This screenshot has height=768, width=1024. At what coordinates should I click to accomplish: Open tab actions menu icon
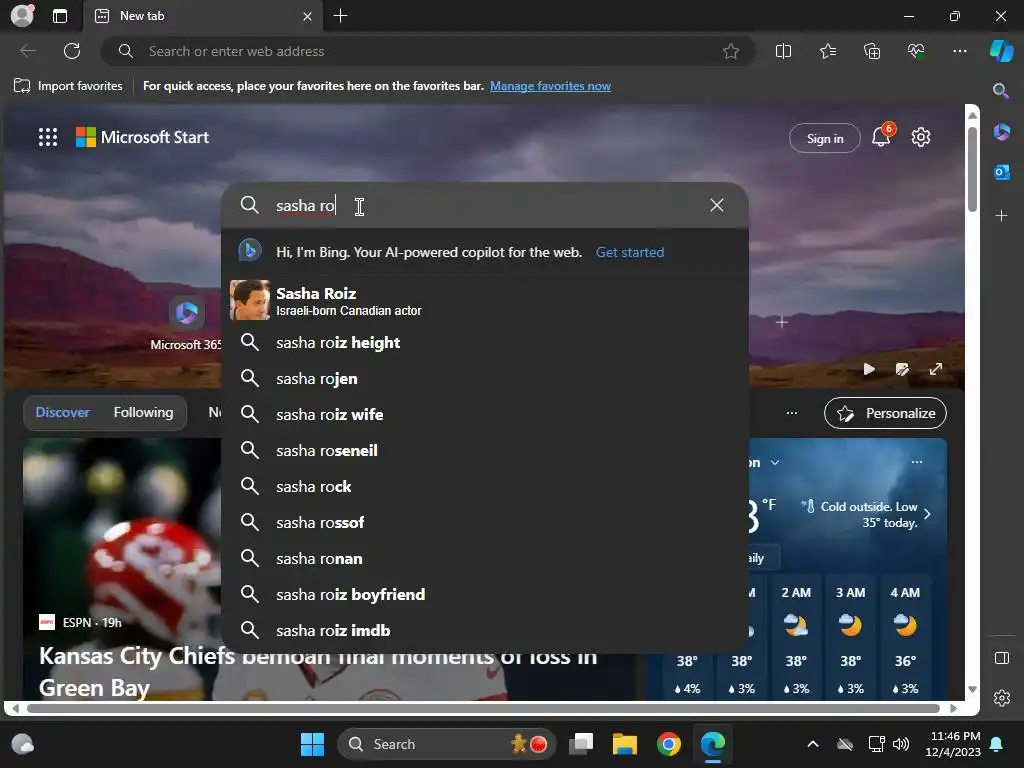coord(59,16)
